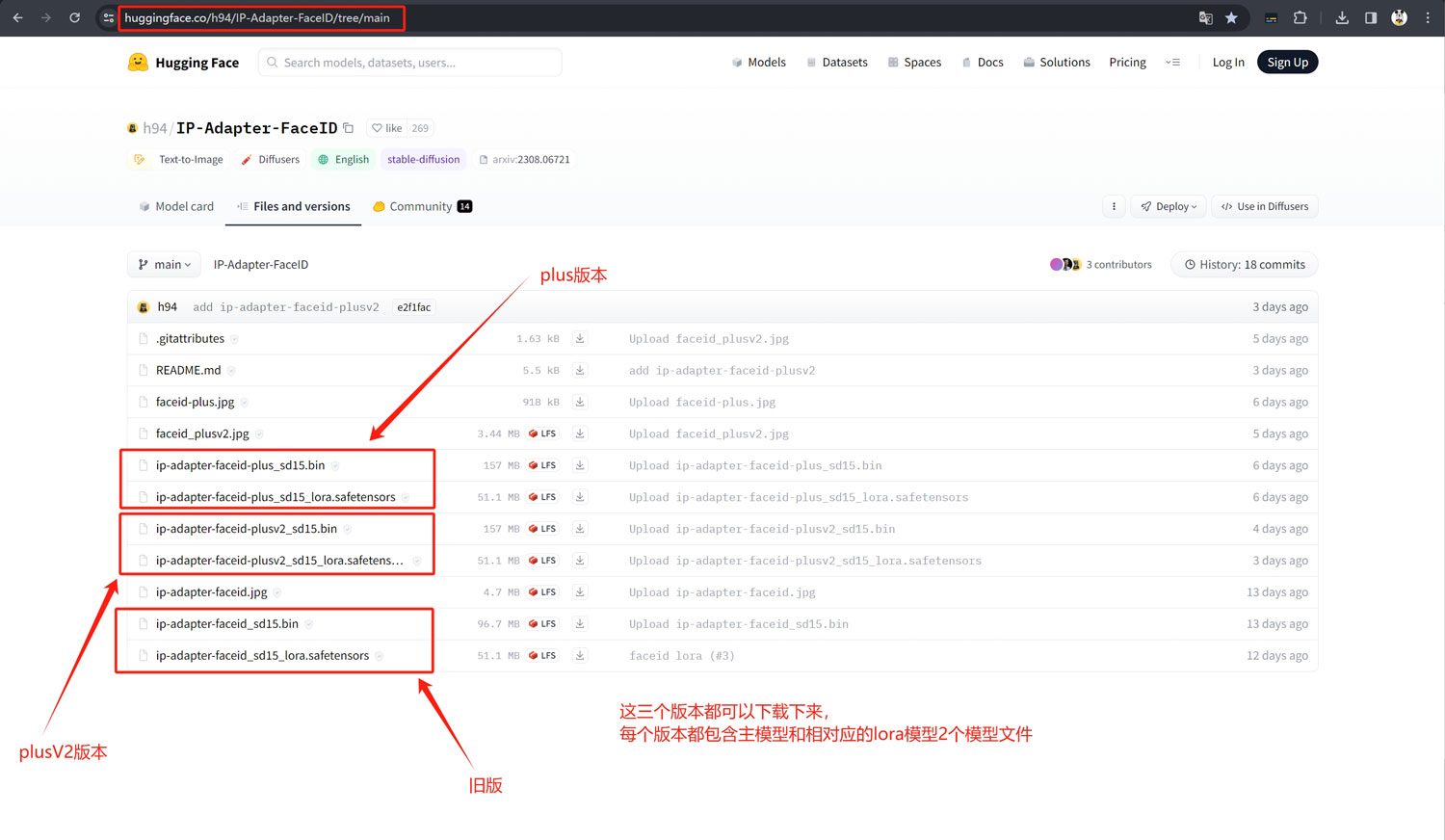
Task: Expand the main branch dropdown
Action: coord(164,264)
